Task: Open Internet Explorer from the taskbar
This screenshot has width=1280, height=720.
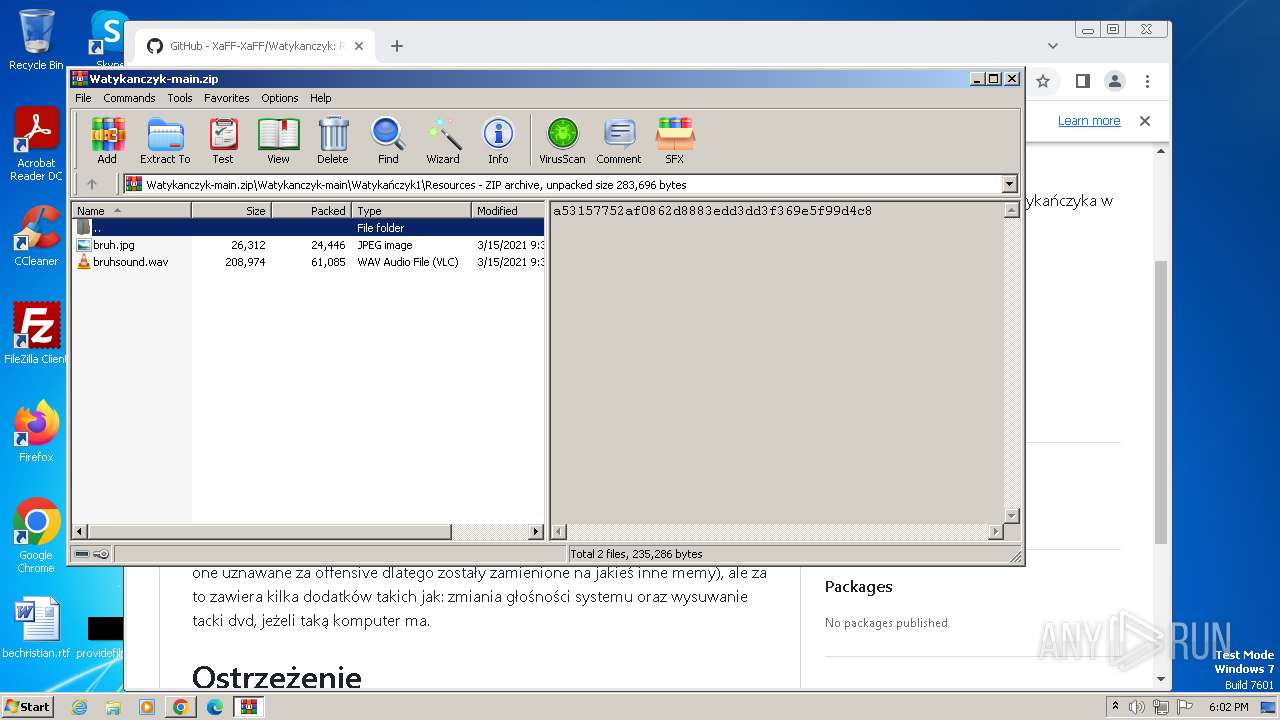Action: tap(79, 707)
